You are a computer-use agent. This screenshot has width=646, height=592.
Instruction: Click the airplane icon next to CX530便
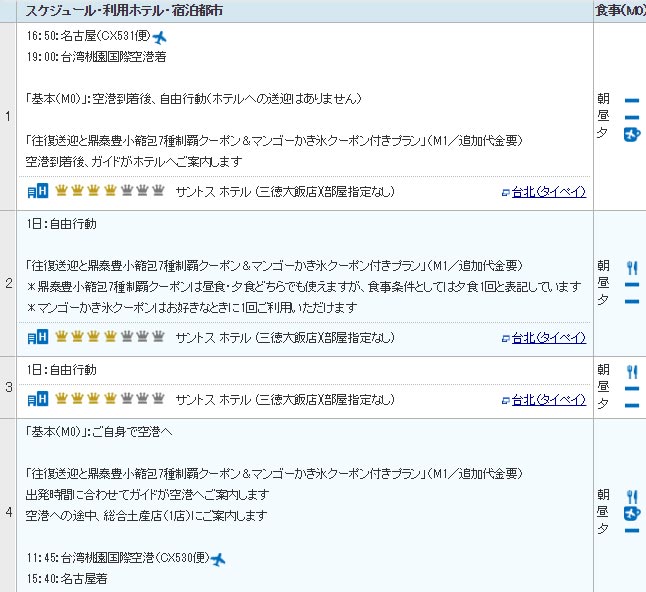218,559
